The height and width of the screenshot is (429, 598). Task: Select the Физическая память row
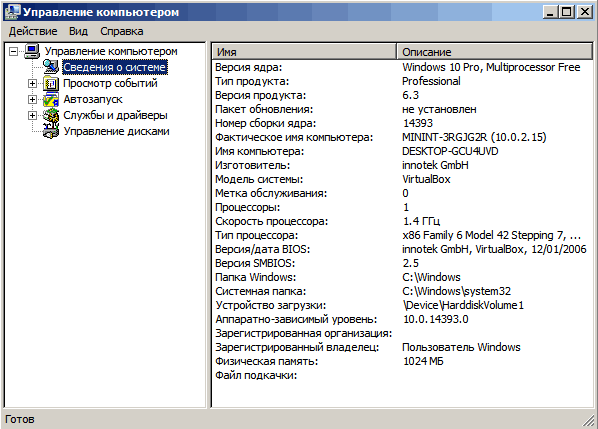402,361
